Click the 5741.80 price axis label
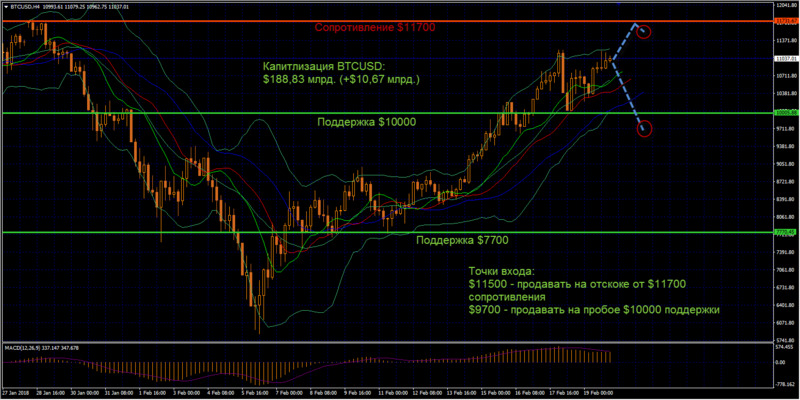This screenshot has width=800, height=400. click(x=786, y=341)
